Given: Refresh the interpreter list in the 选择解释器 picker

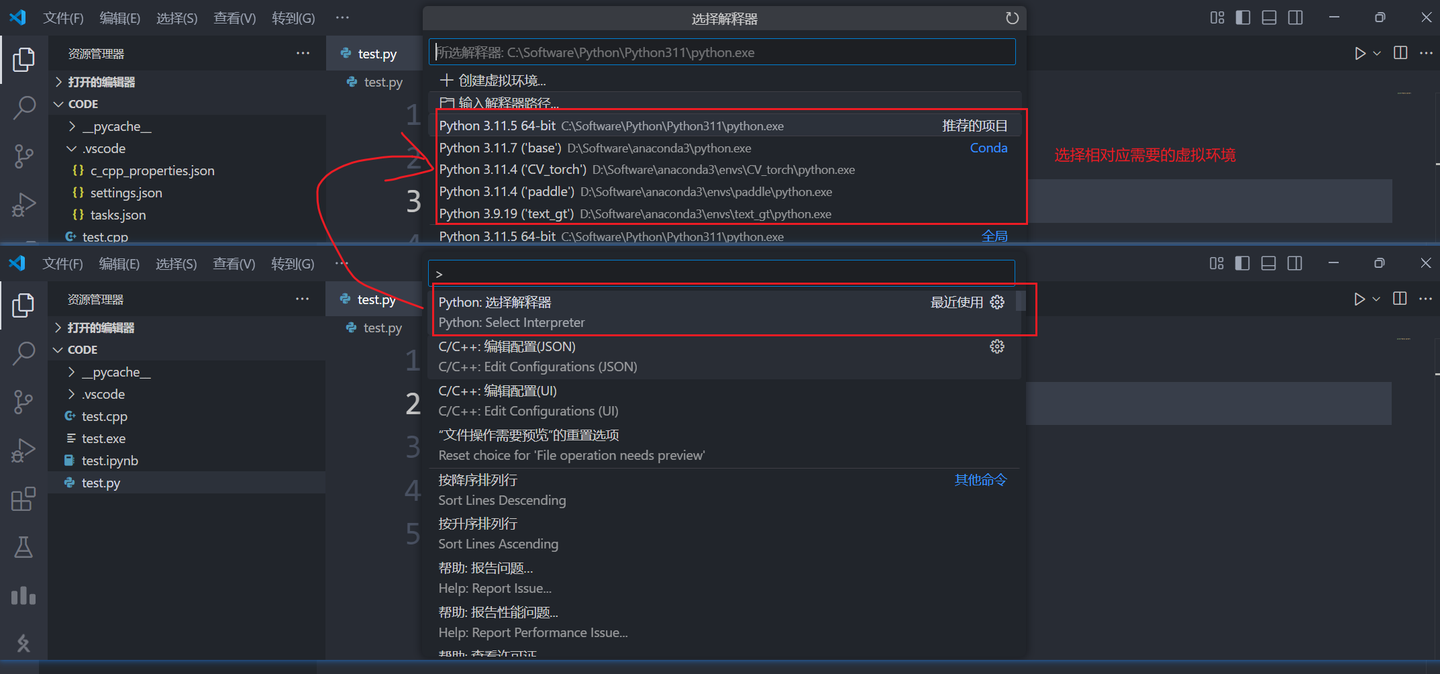Looking at the screenshot, I should 1012,18.
